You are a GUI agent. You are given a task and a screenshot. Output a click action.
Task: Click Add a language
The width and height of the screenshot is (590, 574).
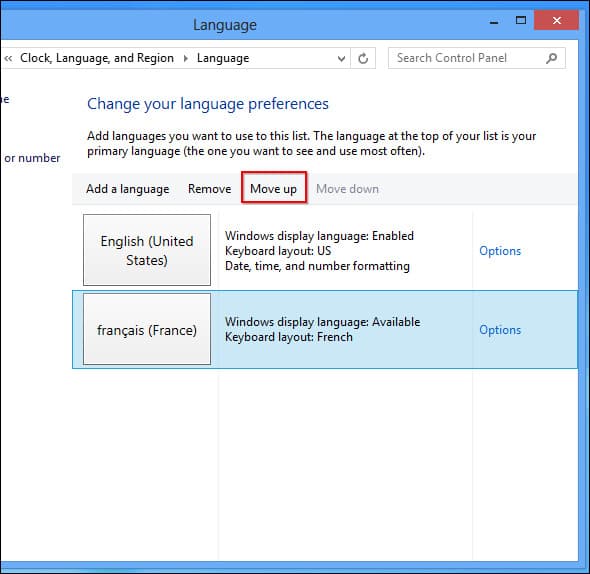[128, 189]
